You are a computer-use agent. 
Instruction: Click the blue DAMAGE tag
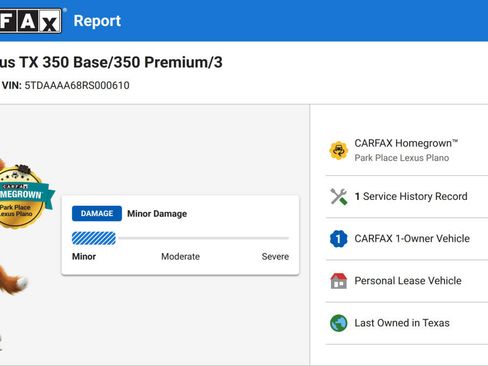(97, 214)
